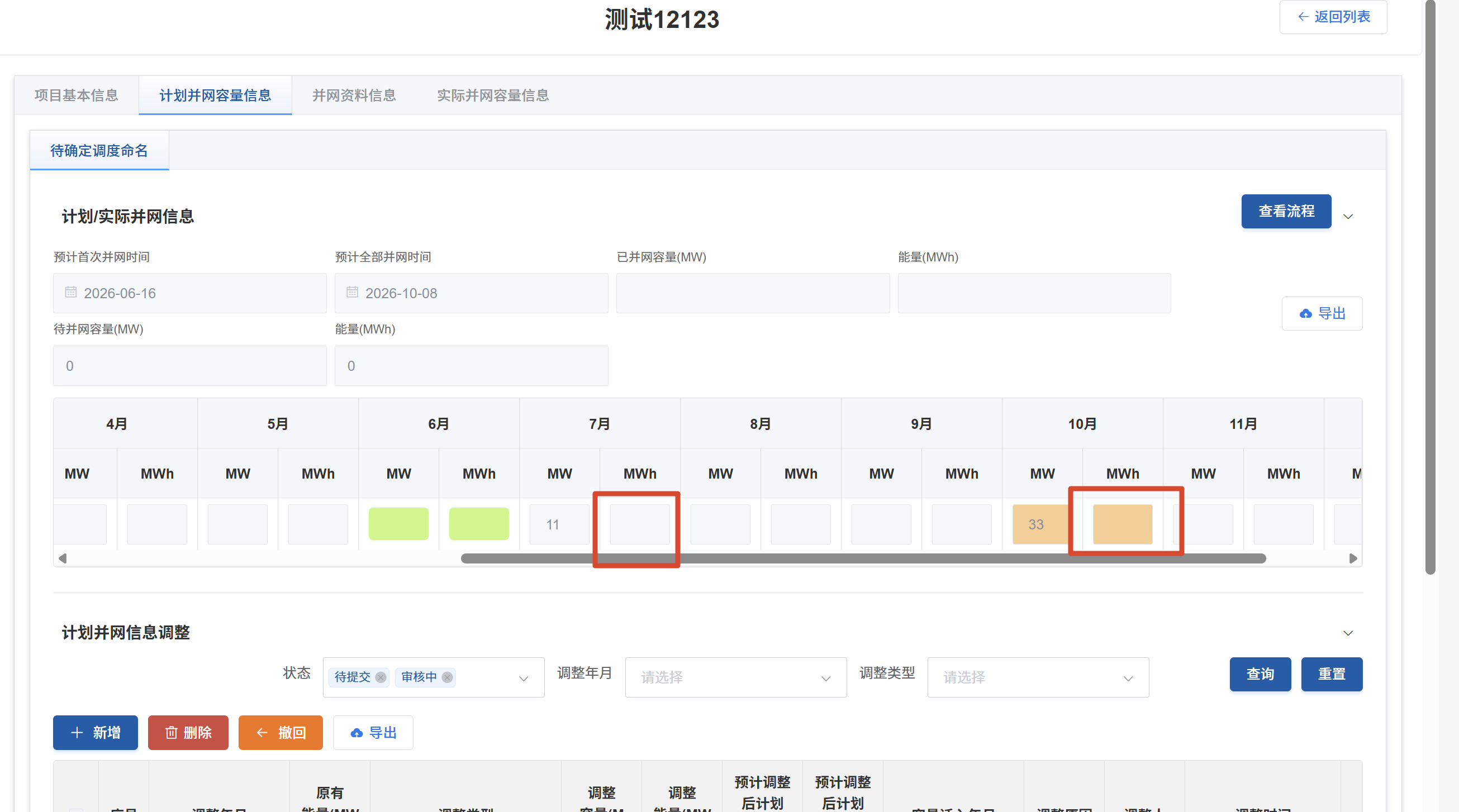Click the orange 10月 MW cell showing 33
The height and width of the screenshot is (812, 1459).
1041,524
